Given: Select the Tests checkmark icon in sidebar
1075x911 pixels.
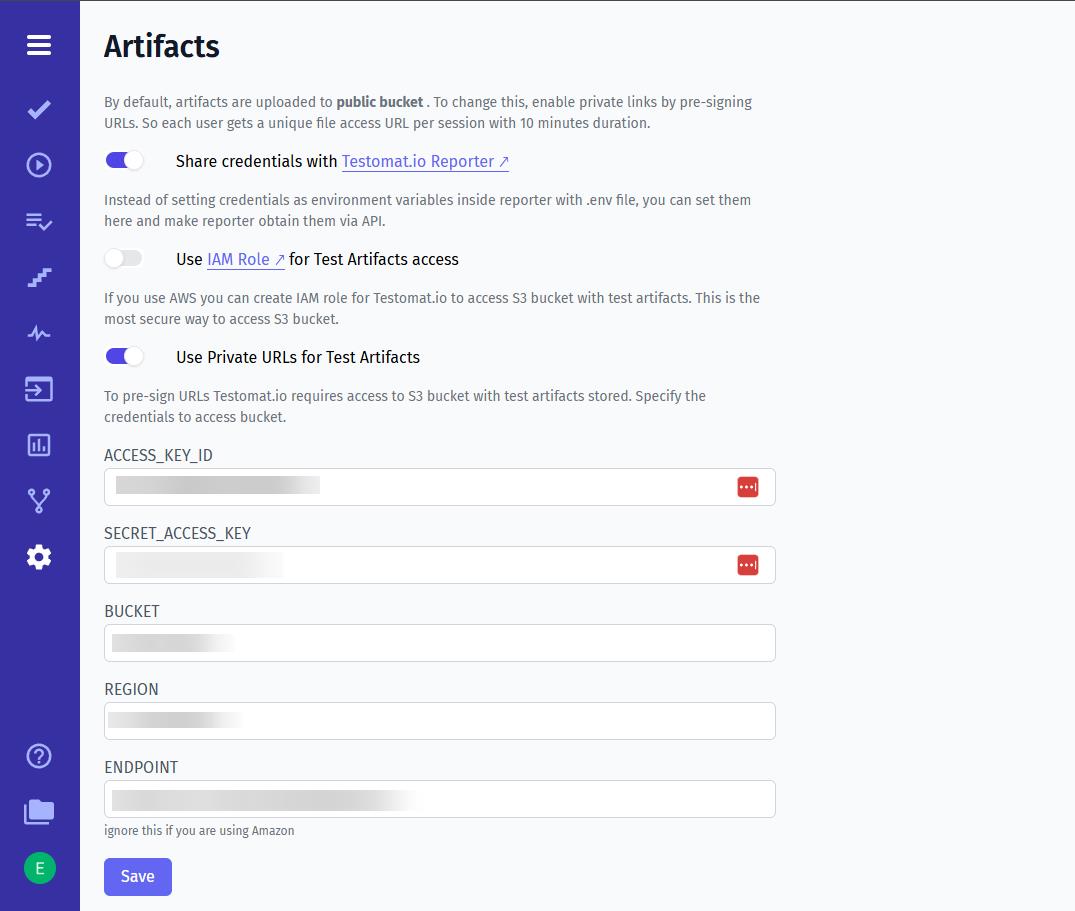Looking at the screenshot, I should click(x=38, y=109).
